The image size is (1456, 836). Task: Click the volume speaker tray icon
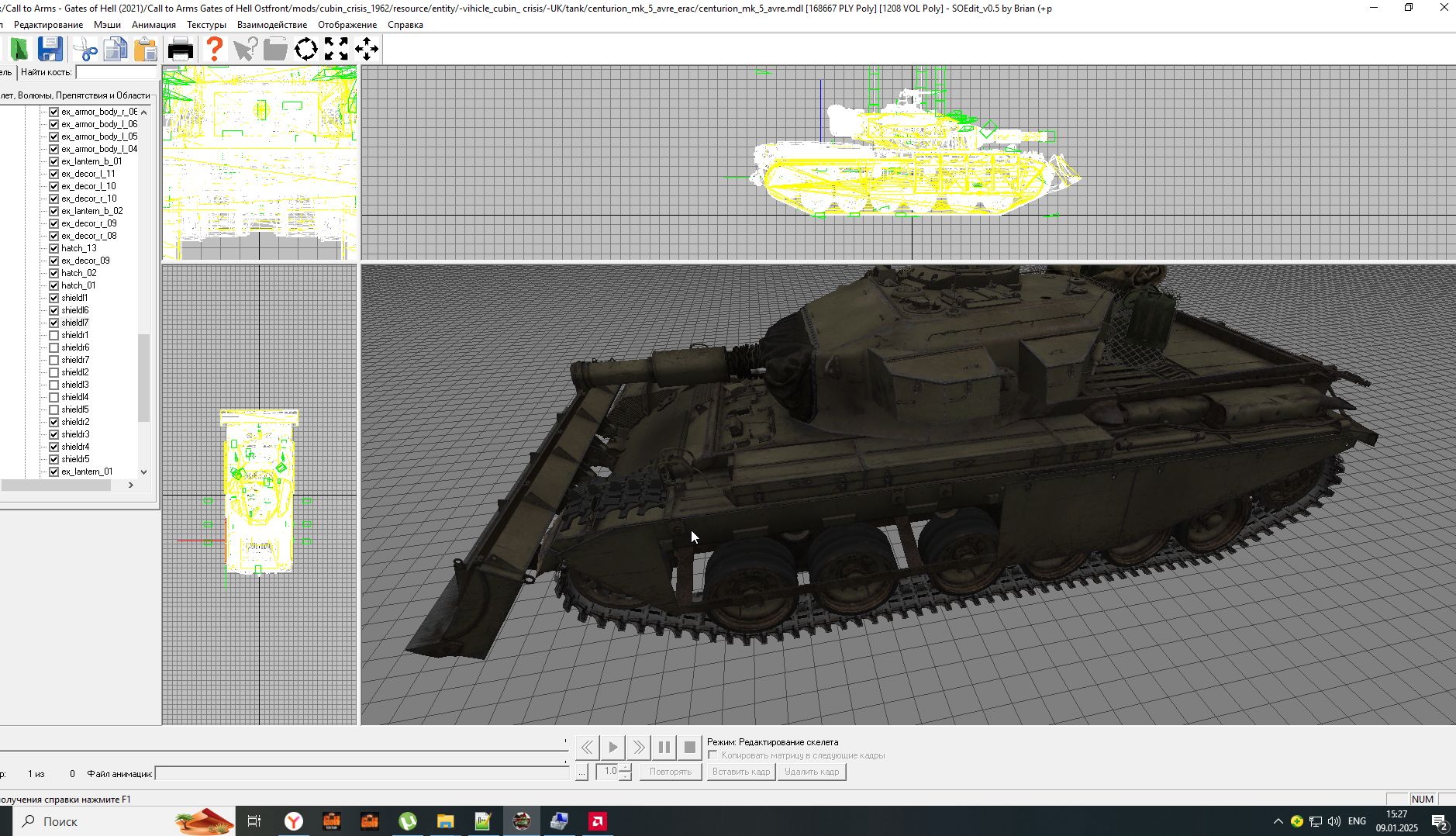pyautogui.click(x=1334, y=821)
